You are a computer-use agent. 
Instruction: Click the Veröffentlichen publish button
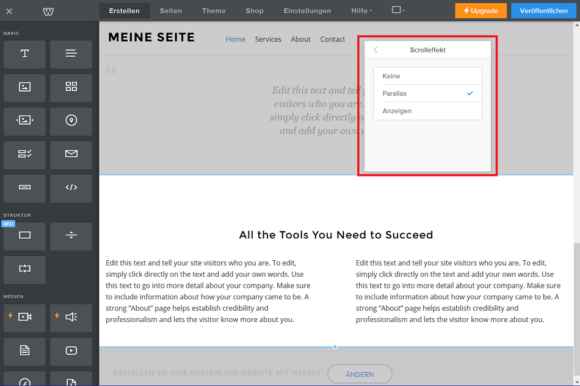tap(543, 11)
